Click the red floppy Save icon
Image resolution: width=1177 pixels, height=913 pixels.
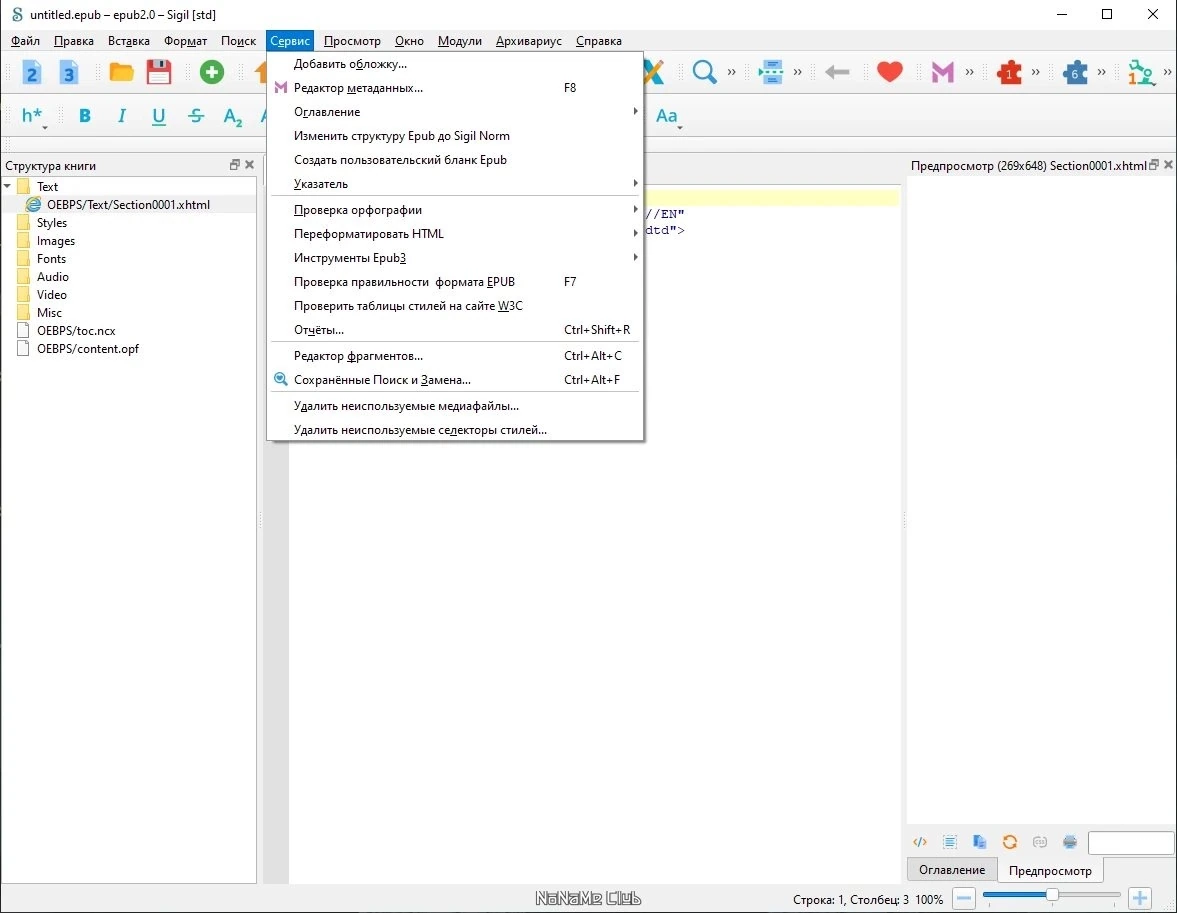(x=158, y=72)
